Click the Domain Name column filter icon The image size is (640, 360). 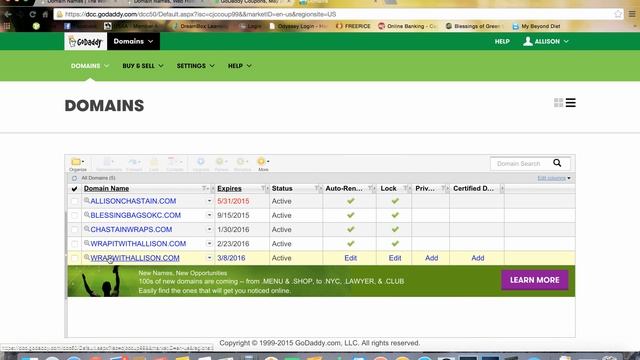click(x=204, y=188)
